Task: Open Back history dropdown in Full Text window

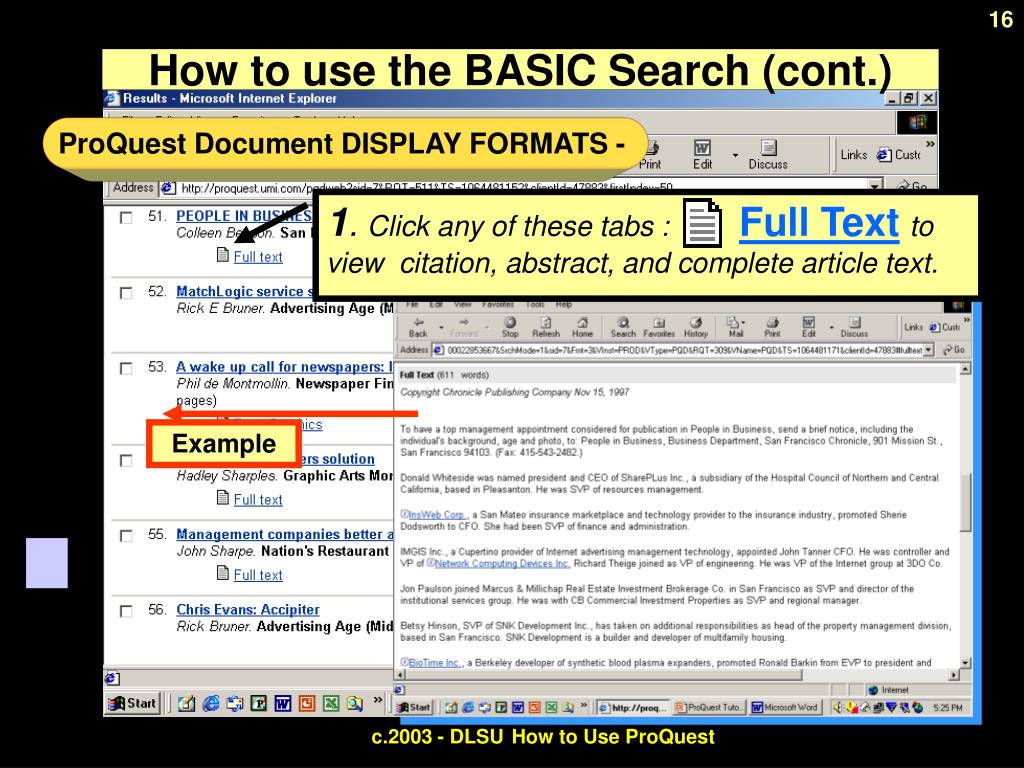Action: click(441, 327)
